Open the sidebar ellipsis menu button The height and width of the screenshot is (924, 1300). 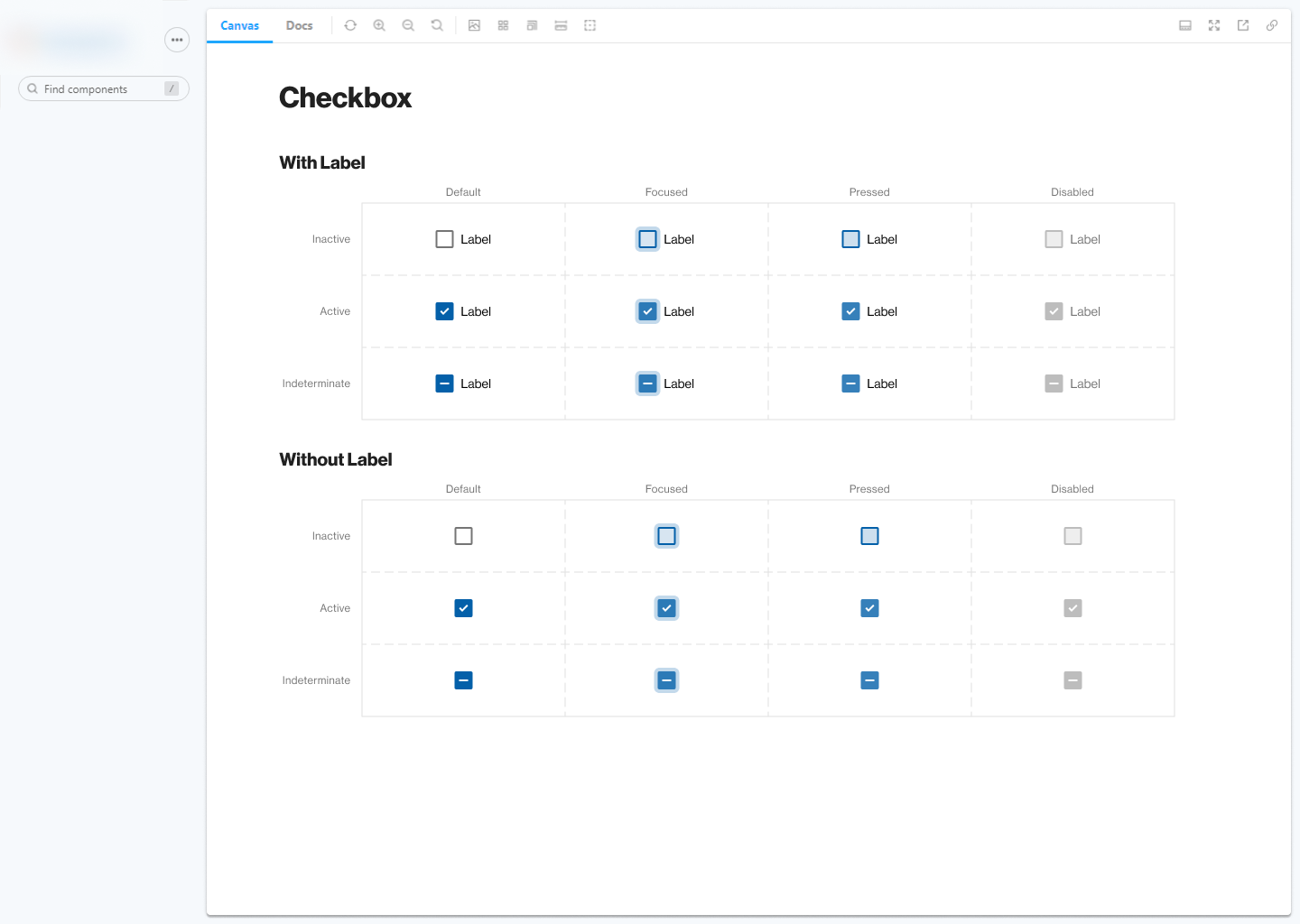(x=177, y=40)
